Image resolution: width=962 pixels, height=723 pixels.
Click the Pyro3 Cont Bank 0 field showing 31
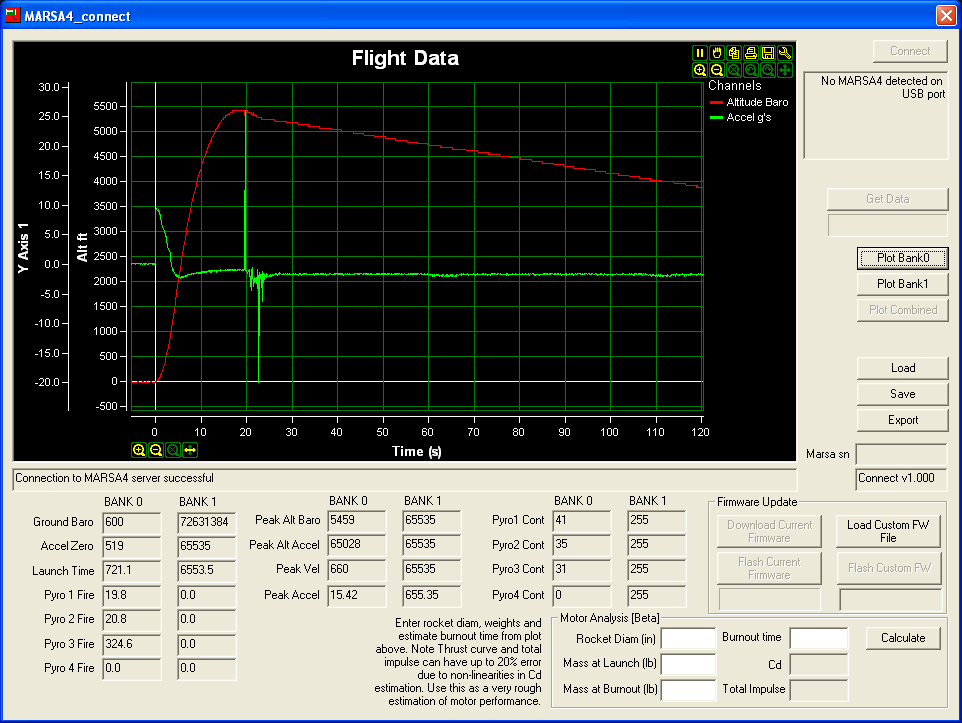[x=582, y=570]
